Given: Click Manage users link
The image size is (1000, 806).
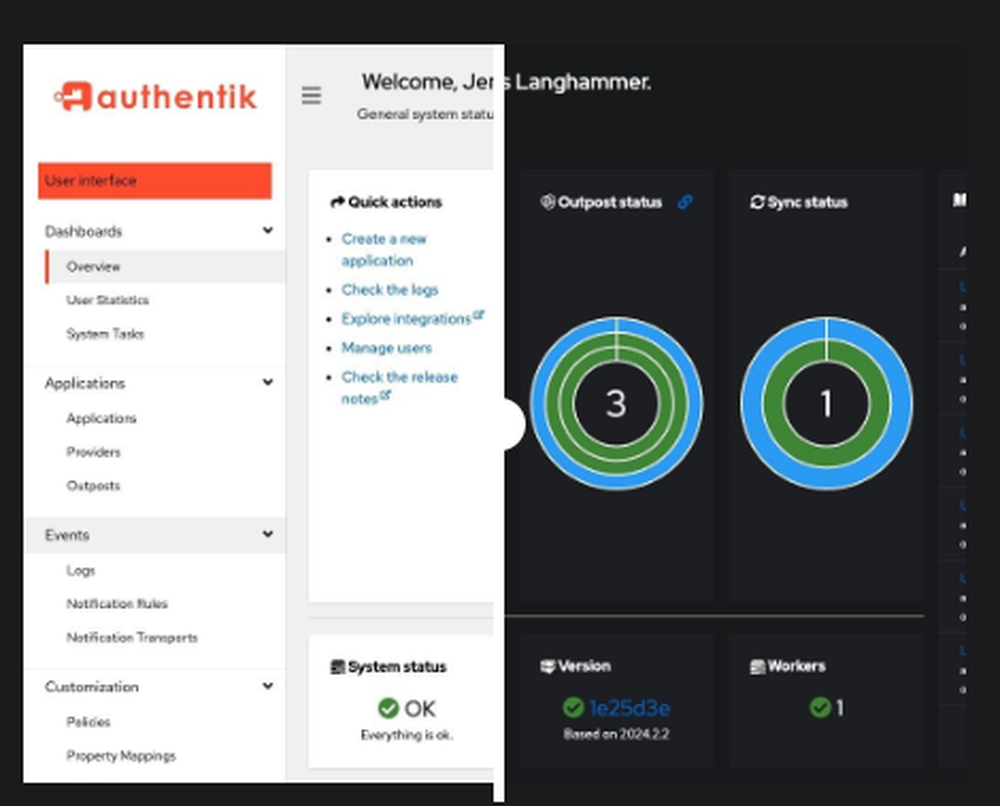Looking at the screenshot, I should pyautogui.click(x=386, y=348).
